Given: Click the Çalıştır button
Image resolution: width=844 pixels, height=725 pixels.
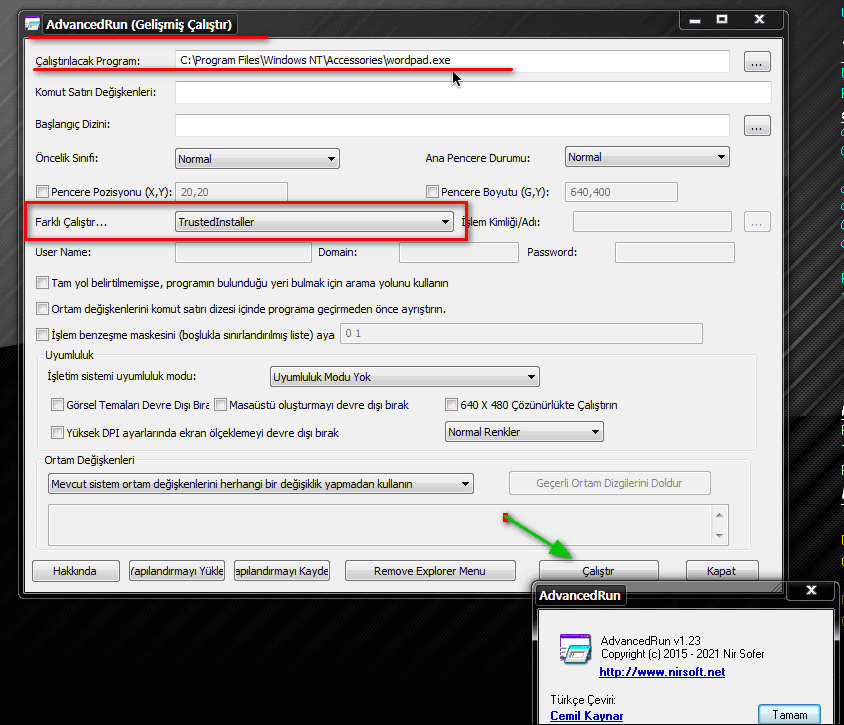Looking at the screenshot, I should (599, 571).
